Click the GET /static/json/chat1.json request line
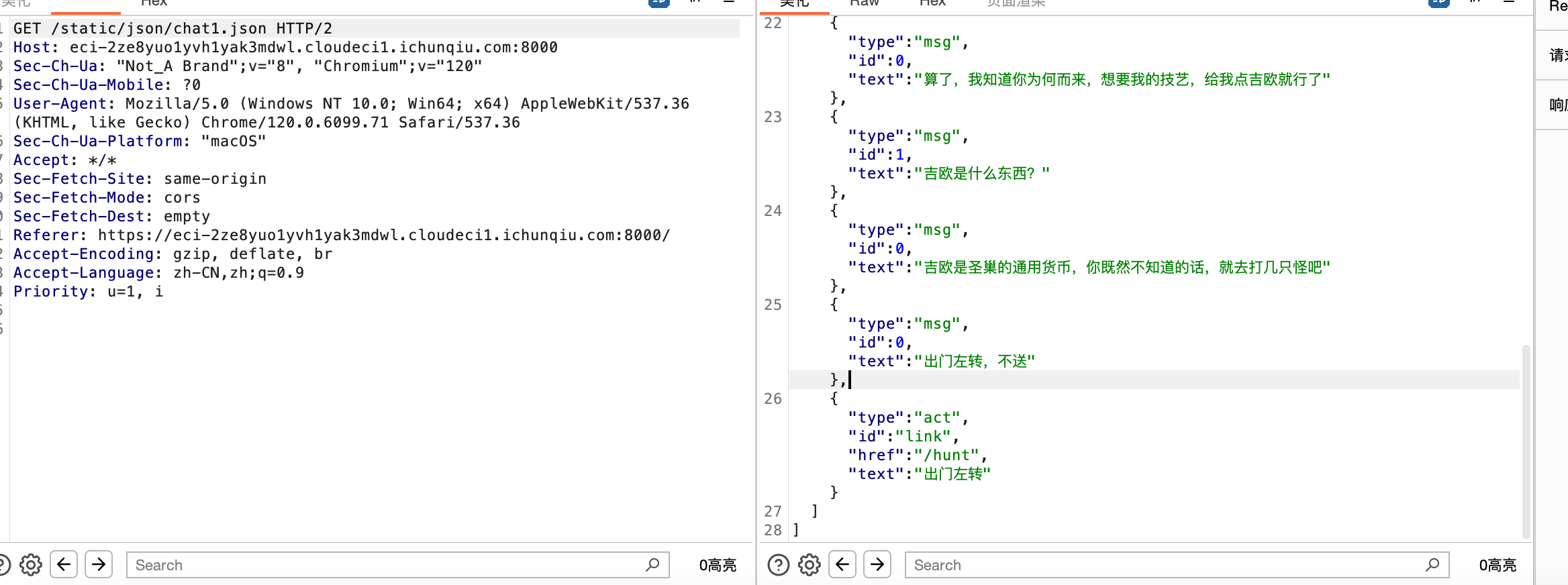Viewport: 1568px width, 585px height. (173, 29)
